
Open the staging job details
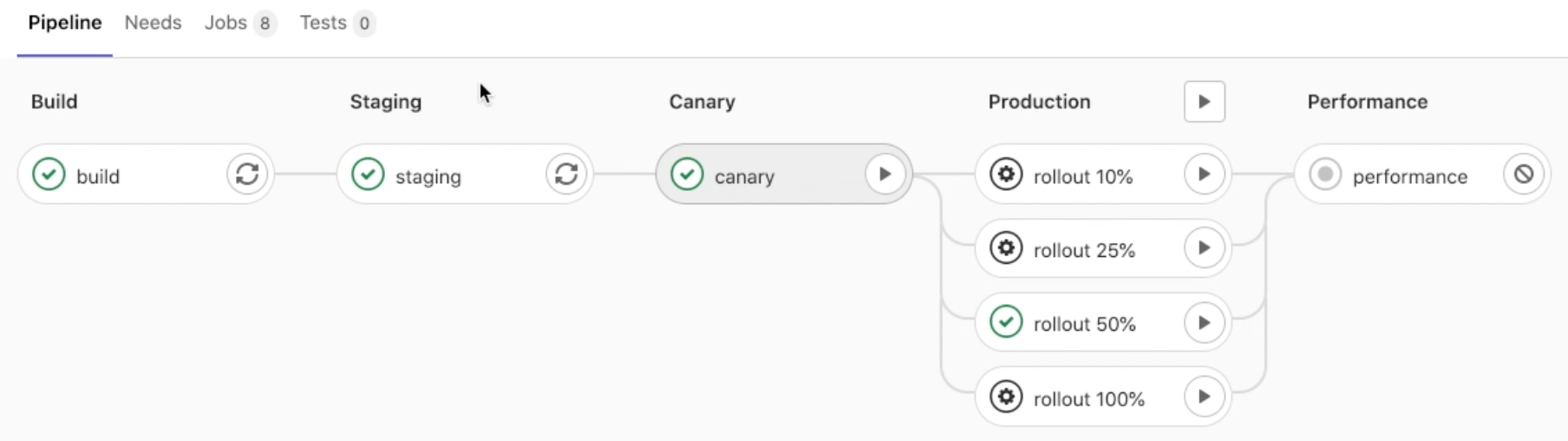pyautogui.click(x=428, y=176)
